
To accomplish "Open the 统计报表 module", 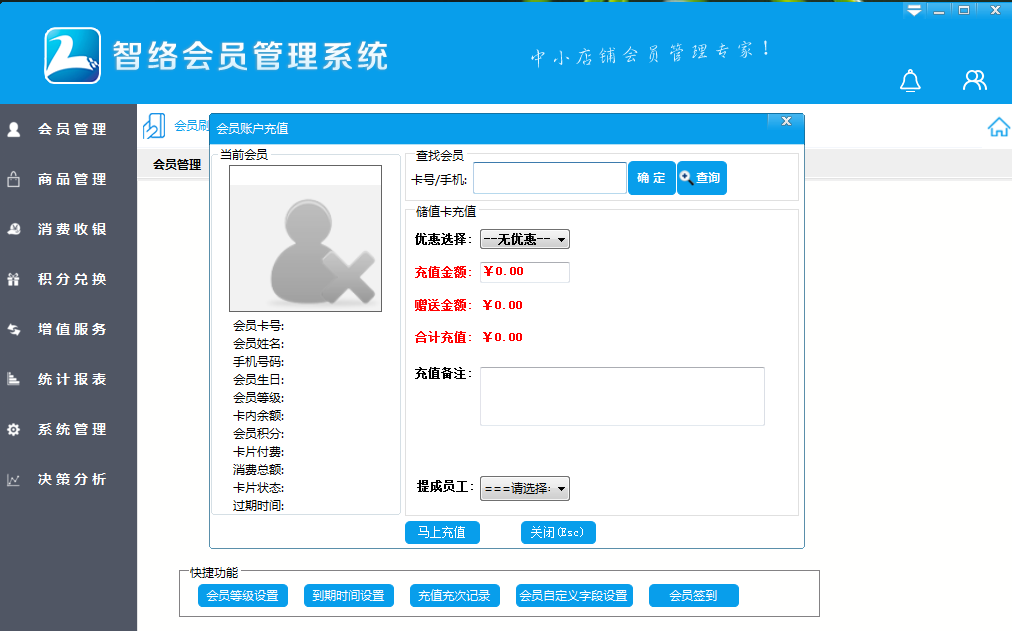I will 68,379.
